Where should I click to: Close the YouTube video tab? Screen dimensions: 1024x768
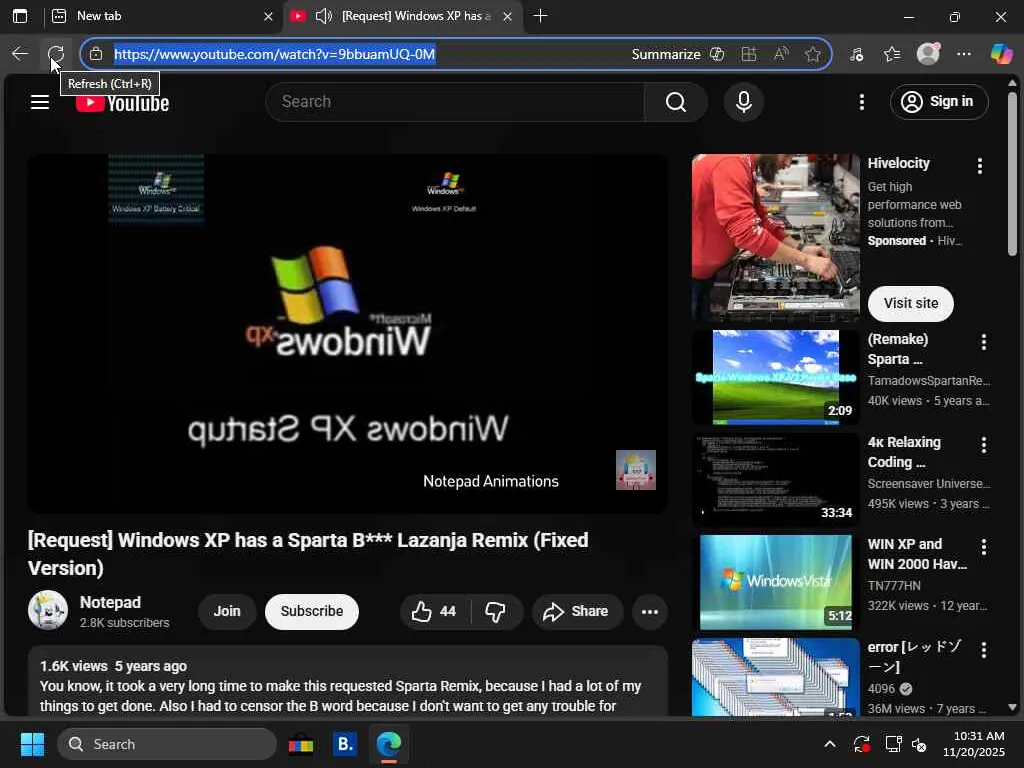click(507, 16)
